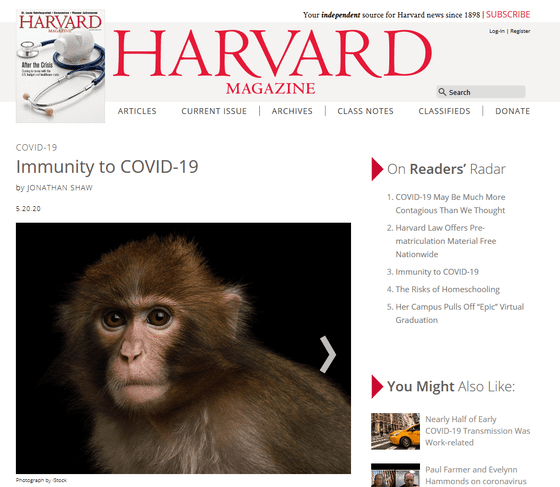Image resolution: width=560 pixels, height=487 pixels.
Task: Open the Paul Farmer video thumbnail
Action: pyautogui.click(x=395, y=475)
